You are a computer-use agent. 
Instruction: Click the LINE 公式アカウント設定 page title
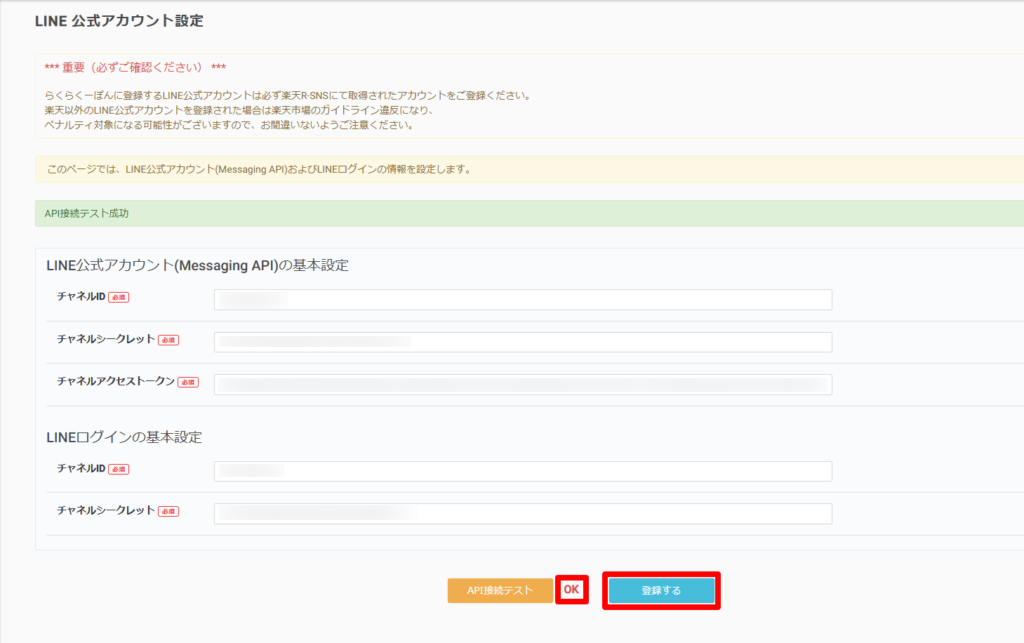click(119, 21)
